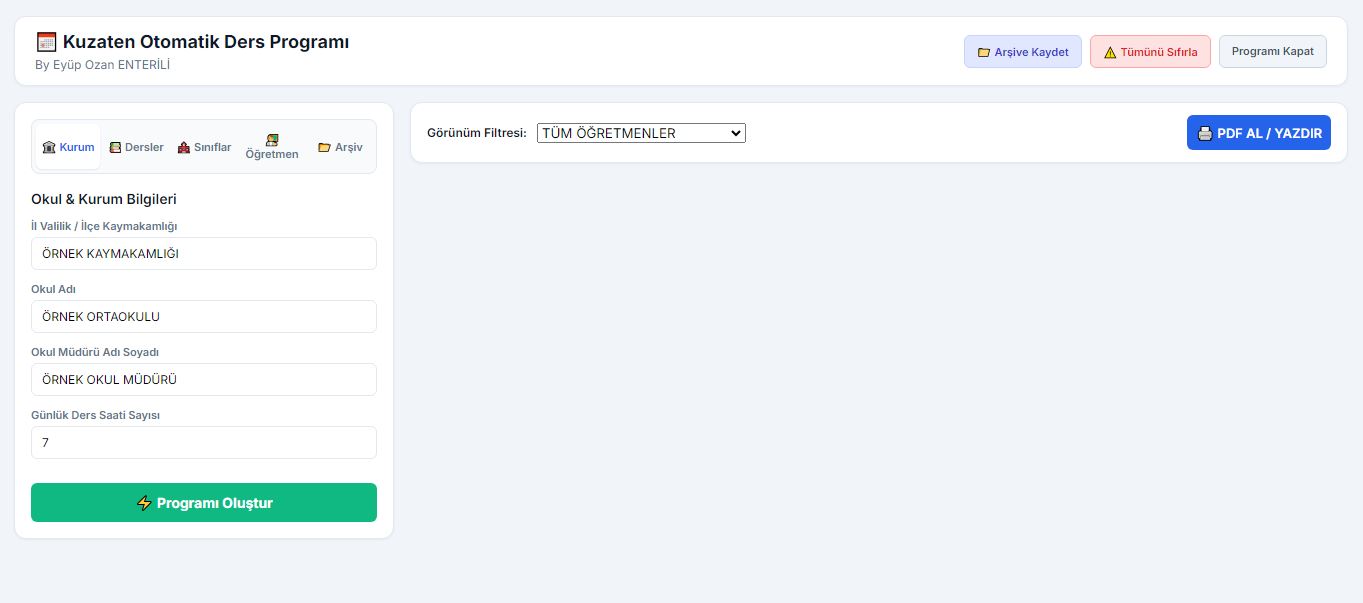Click the 'Görünüm Filtresi:' label
Image resolution: width=1363 pixels, height=603 pixels.
(x=477, y=133)
